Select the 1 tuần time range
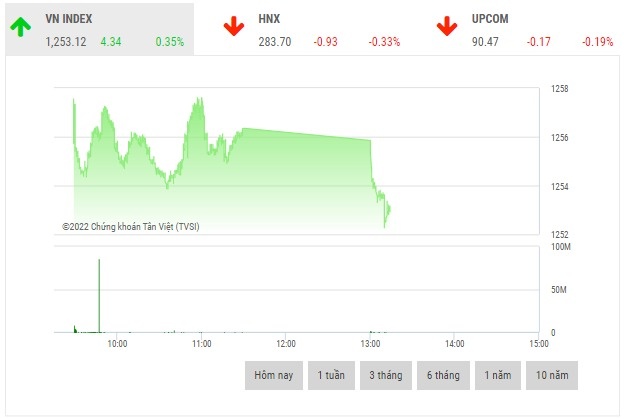Viewport: 624px width, 419px height. coord(331,375)
